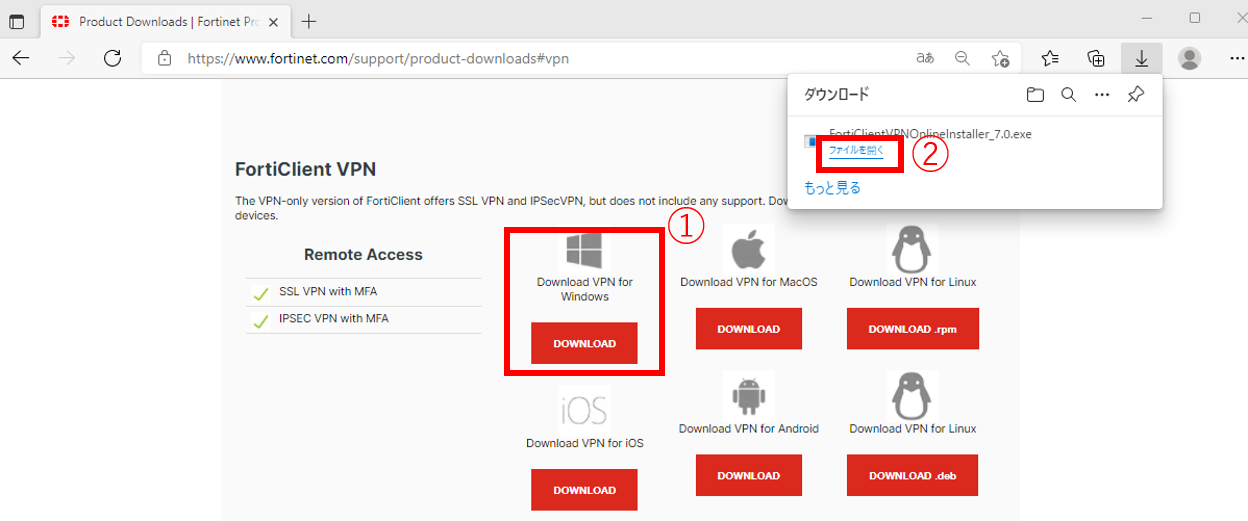
Task: Click green checkmark beside SSL VPN
Action: 261,294
